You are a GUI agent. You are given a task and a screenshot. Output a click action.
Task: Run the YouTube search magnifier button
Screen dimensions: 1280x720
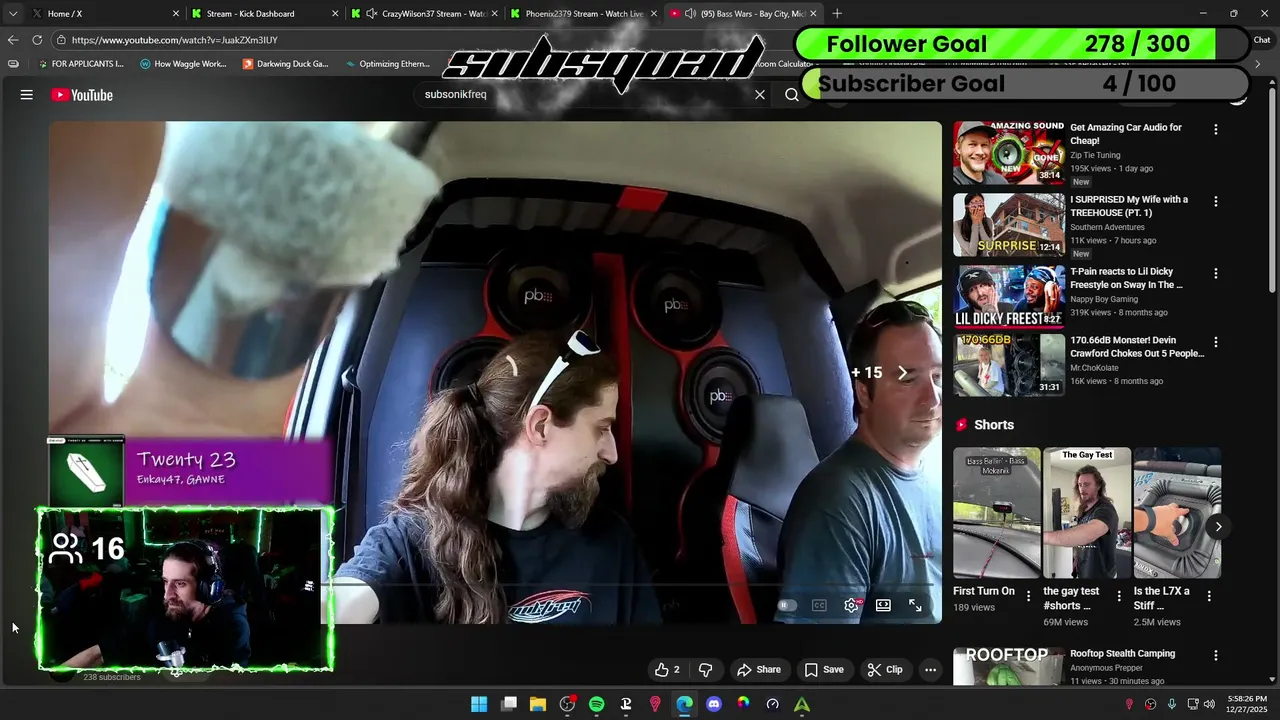click(x=792, y=95)
